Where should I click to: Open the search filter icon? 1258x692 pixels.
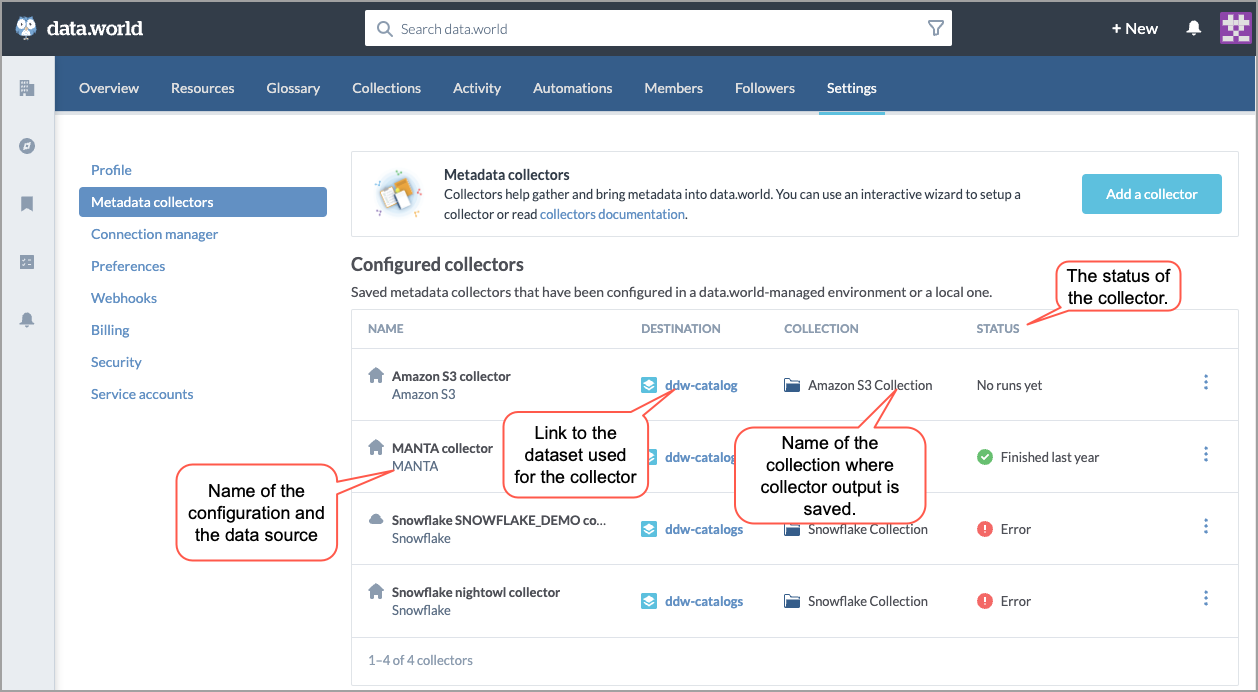pos(935,28)
